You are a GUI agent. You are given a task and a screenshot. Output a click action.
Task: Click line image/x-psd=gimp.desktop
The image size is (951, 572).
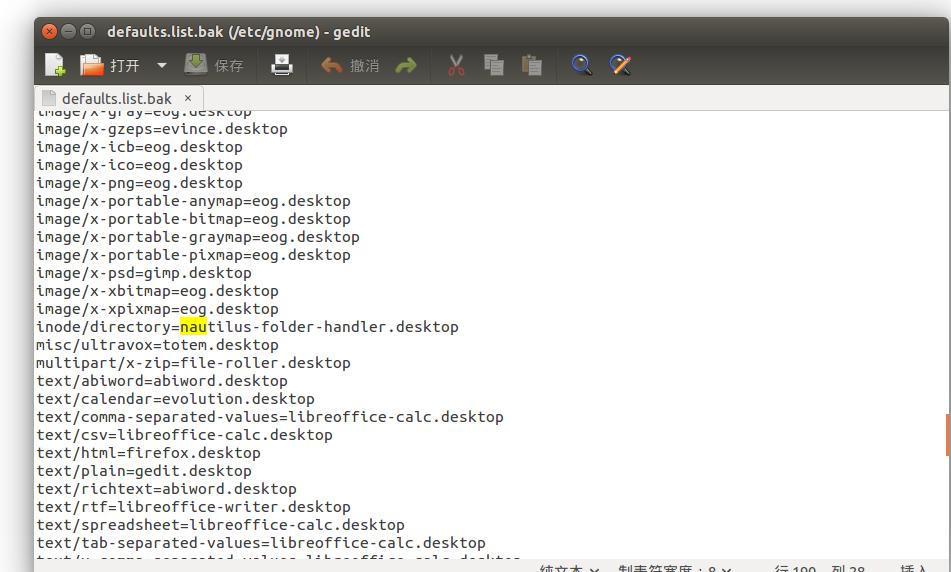144,273
